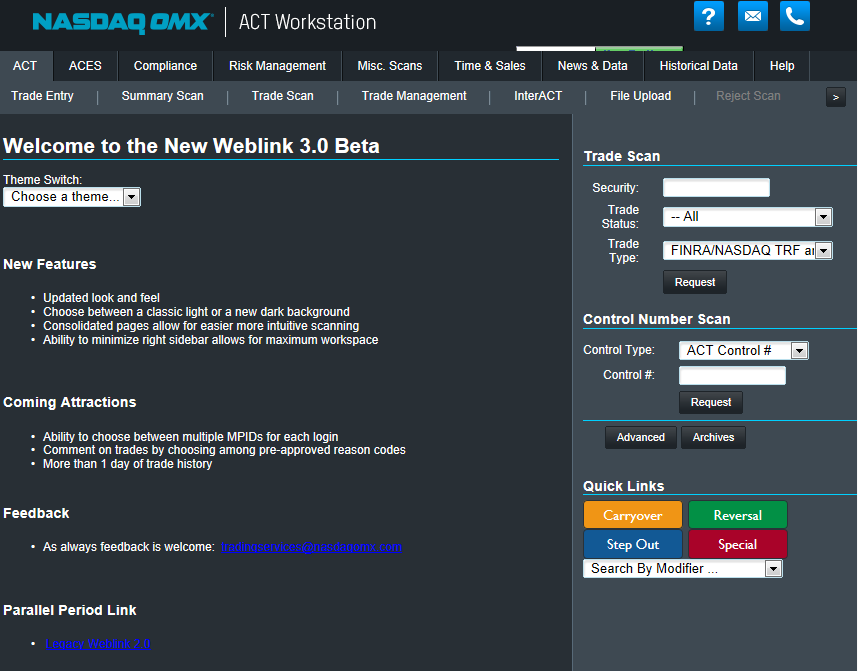Image resolution: width=858 pixels, height=671 pixels.
Task: Click the Control Number Scan heading
Action: click(657, 319)
